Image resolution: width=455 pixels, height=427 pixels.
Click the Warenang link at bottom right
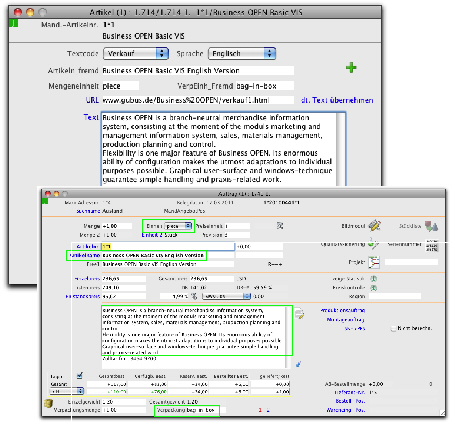pyautogui.click(x=339, y=410)
